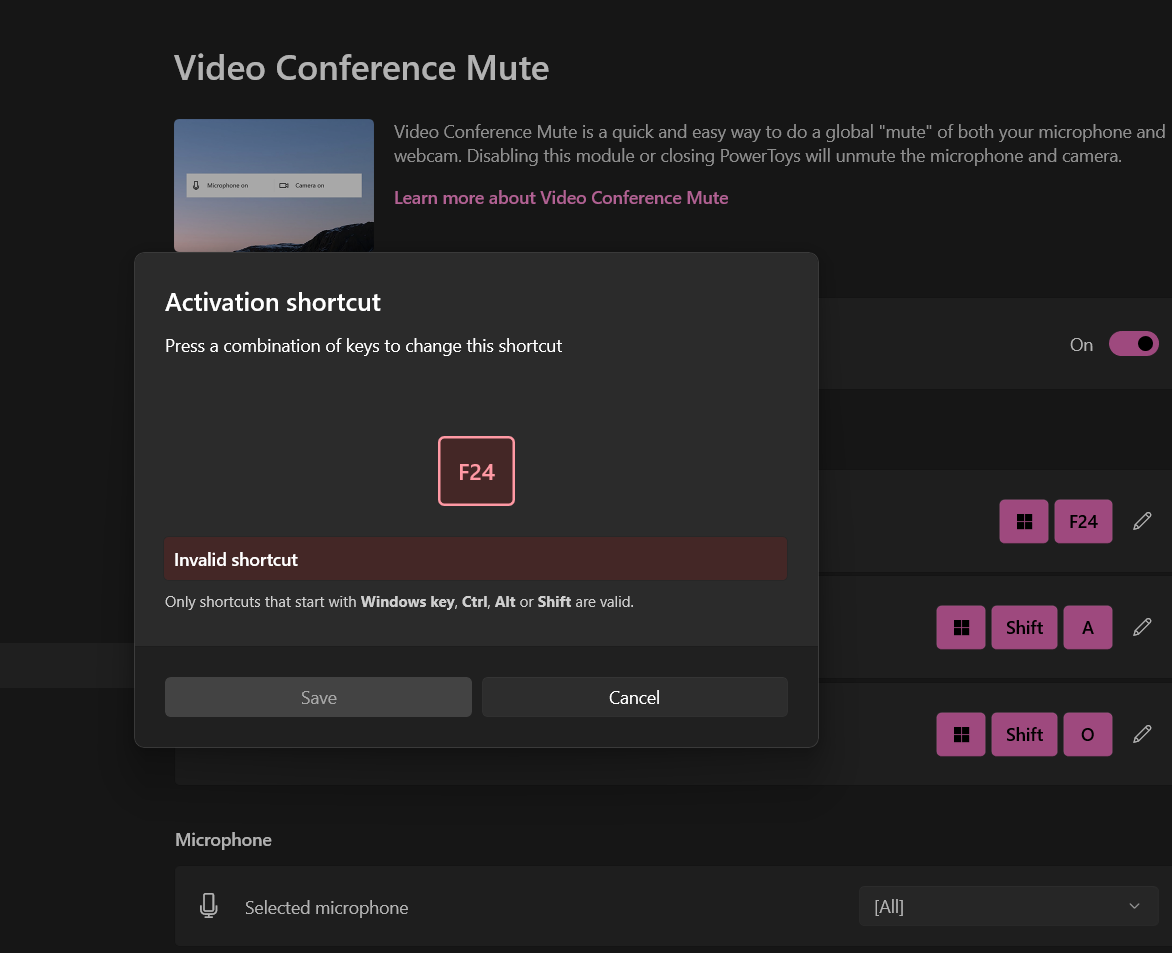Click the Invalid shortcut warning banner

(x=476, y=559)
